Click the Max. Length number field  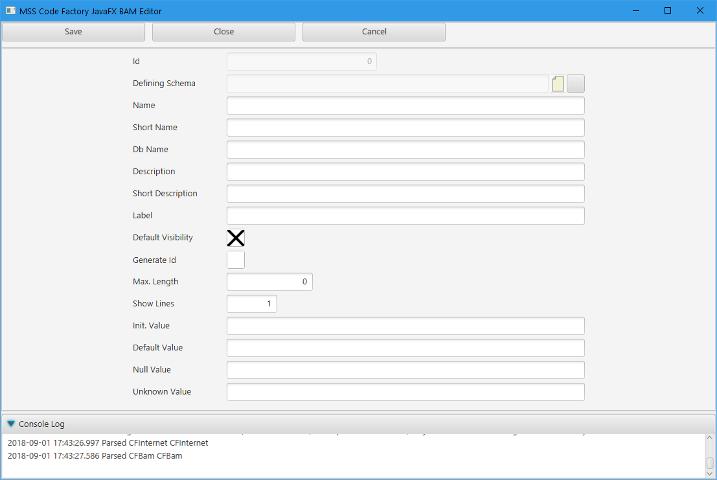(270, 282)
